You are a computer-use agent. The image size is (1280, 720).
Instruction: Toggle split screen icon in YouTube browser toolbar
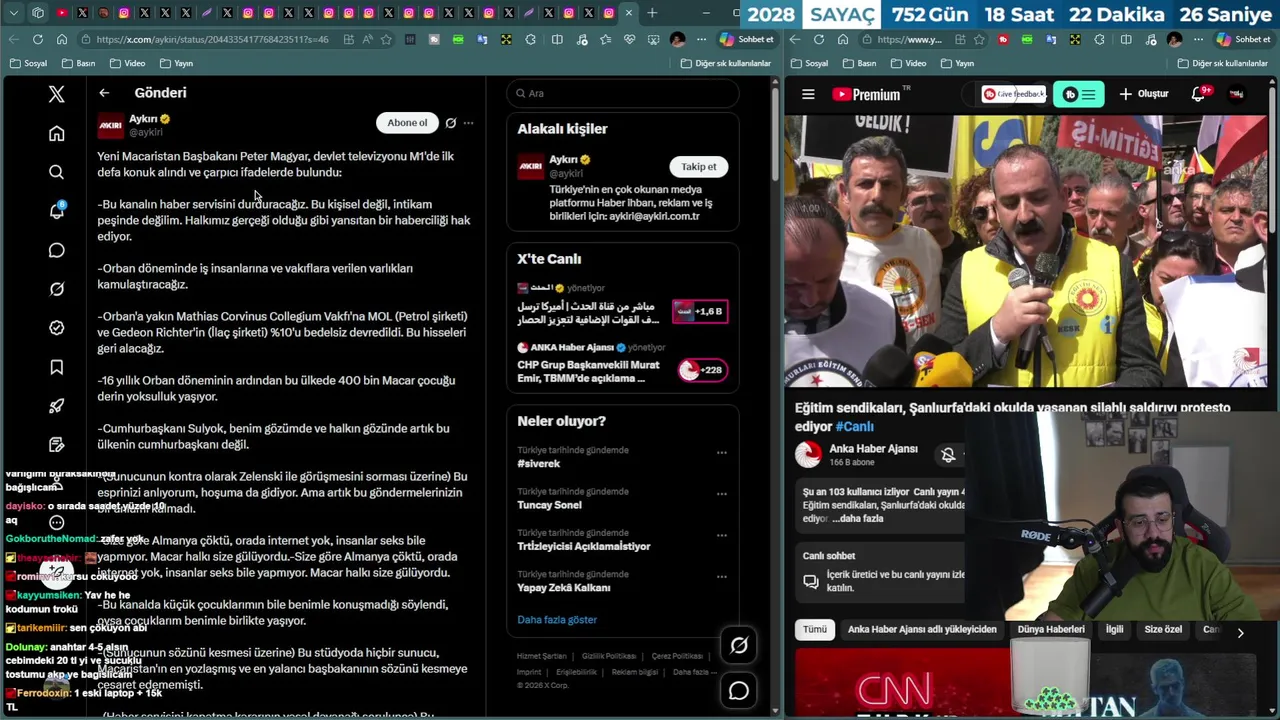point(1125,39)
